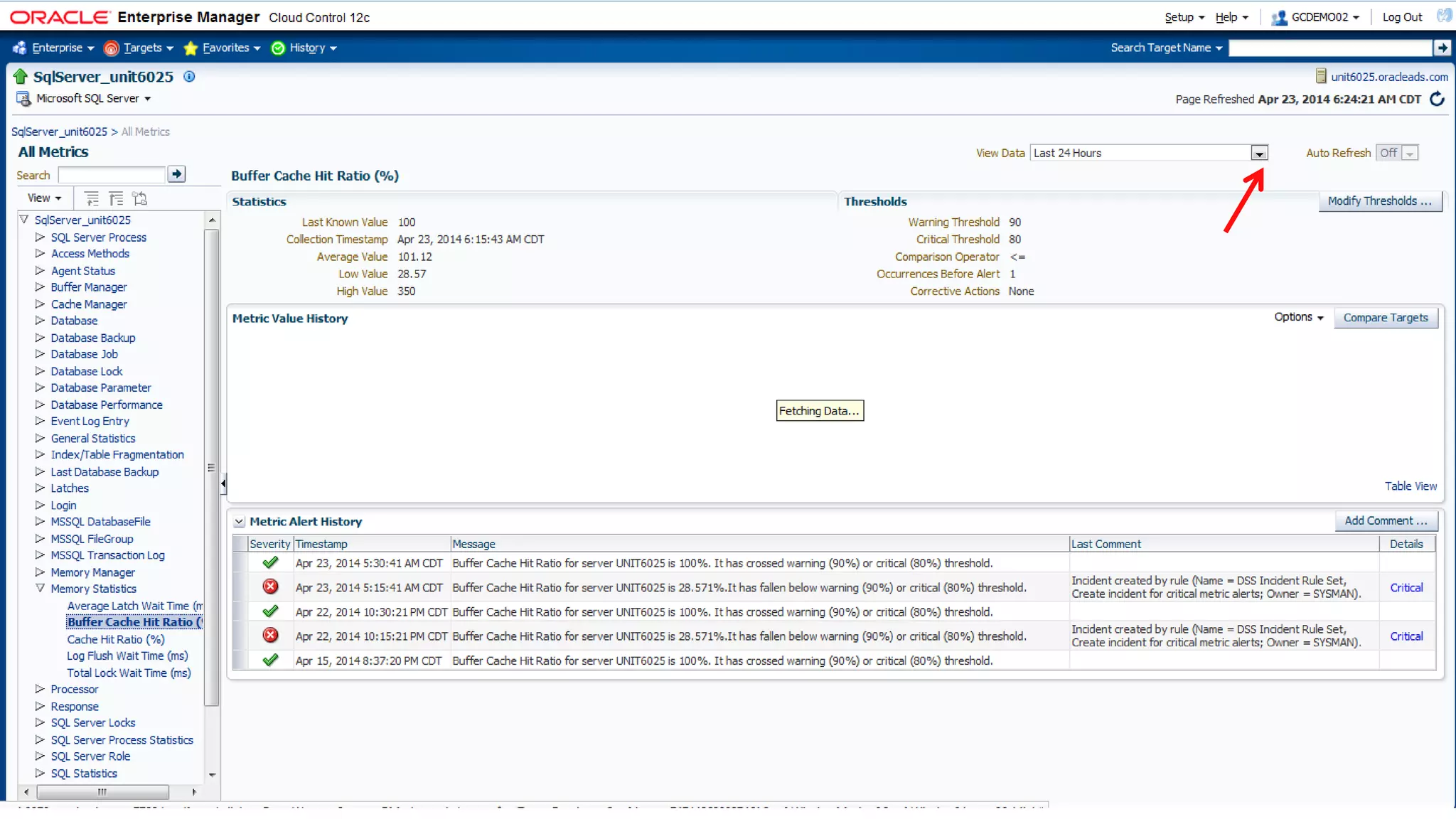Click the accessibility icon next to Log Out
This screenshot has height=819, width=1456.
pos(1444,16)
